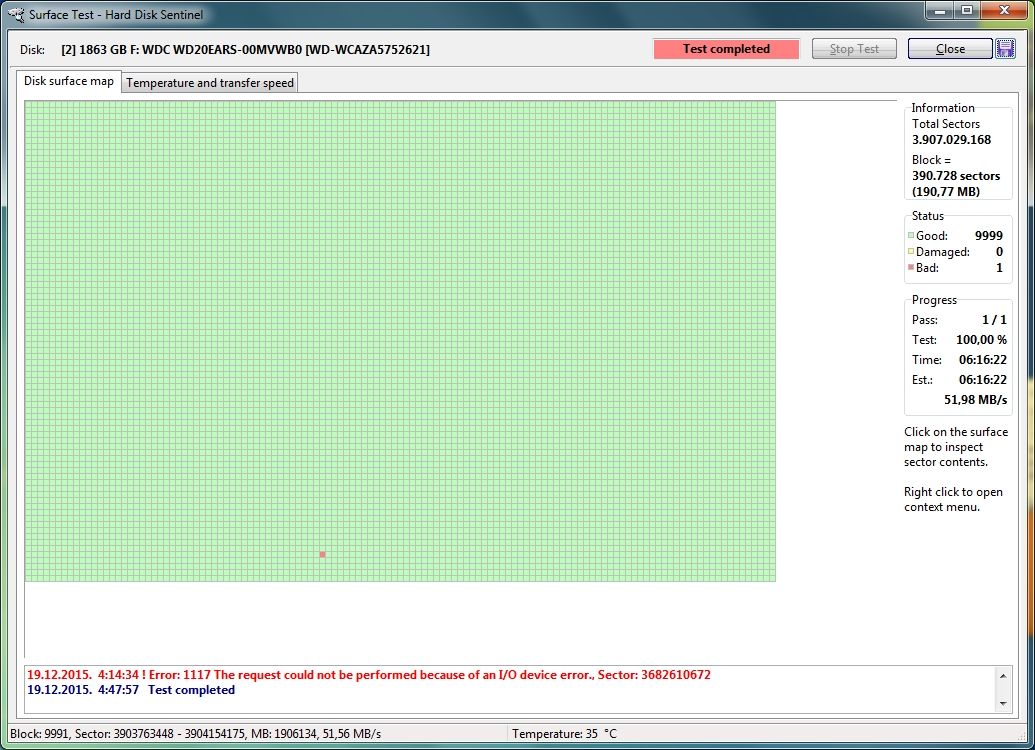Image resolution: width=1035 pixels, height=750 pixels.
Task: Click the Bad count value 1
Action: (x=999, y=268)
